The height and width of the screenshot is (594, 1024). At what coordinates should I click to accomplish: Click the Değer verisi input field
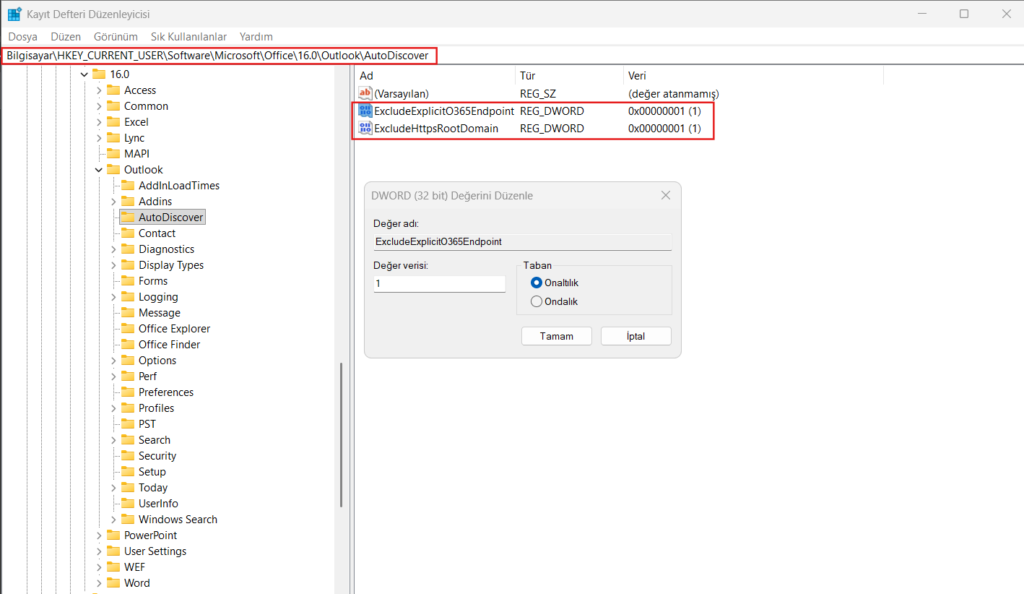pyautogui.click(x=438, y=283)
